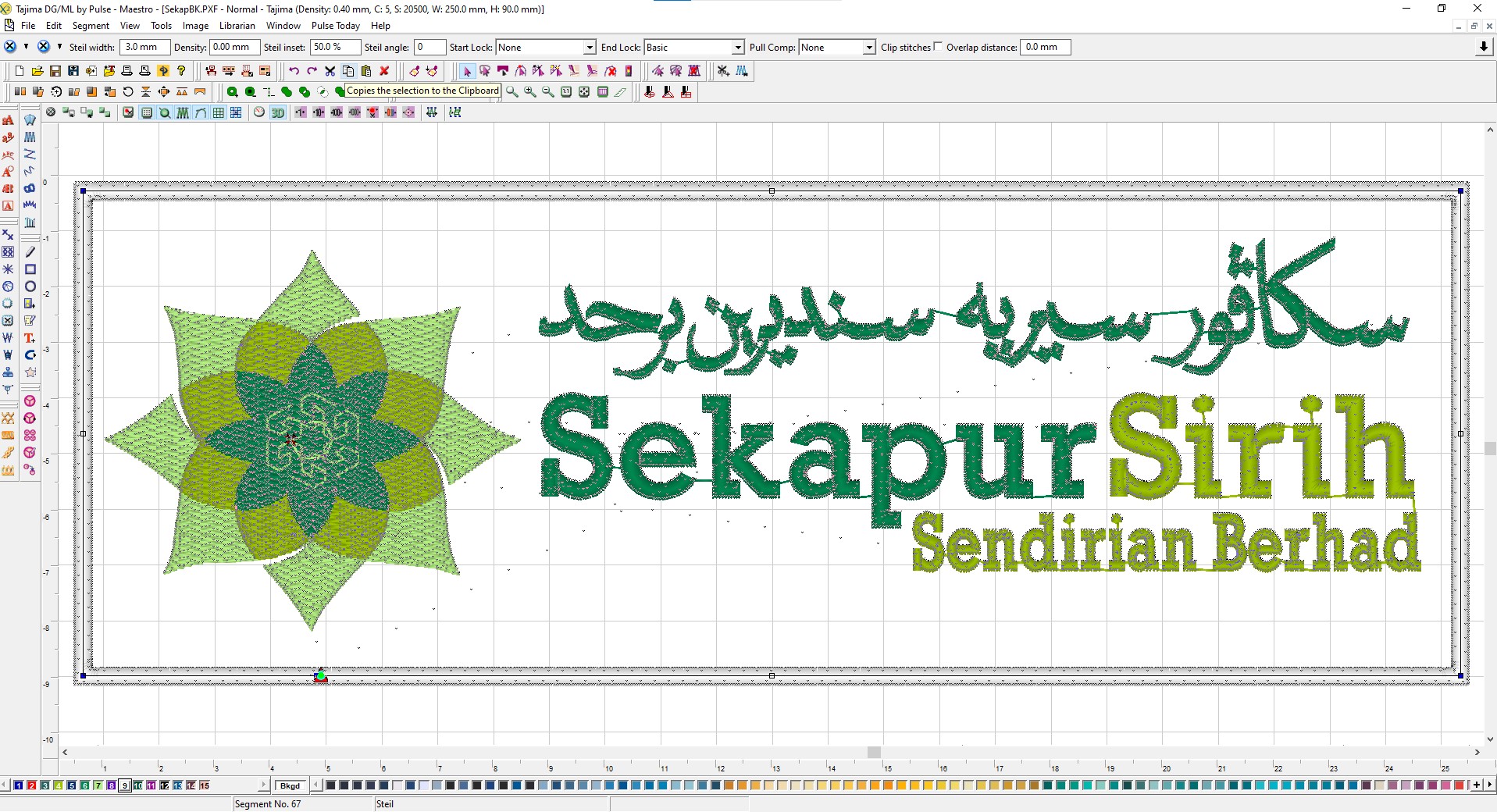The height and width of the screenshot is (812, 1497).
Task: Open a design with the folder icon
Action: click(x=37, y=71)
